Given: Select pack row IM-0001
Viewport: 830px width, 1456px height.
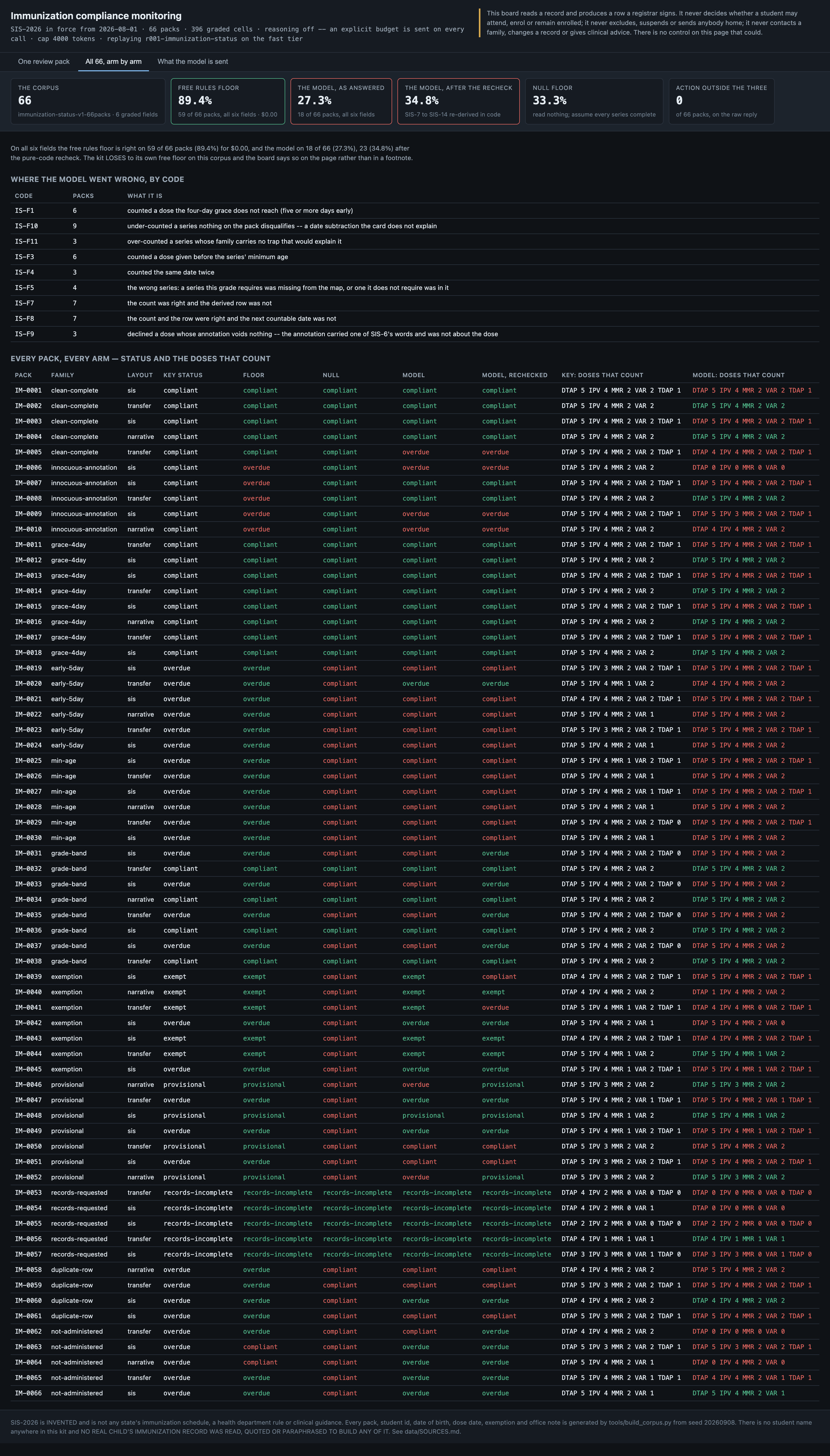Looking at the screenshot, I should click(415, 390).
